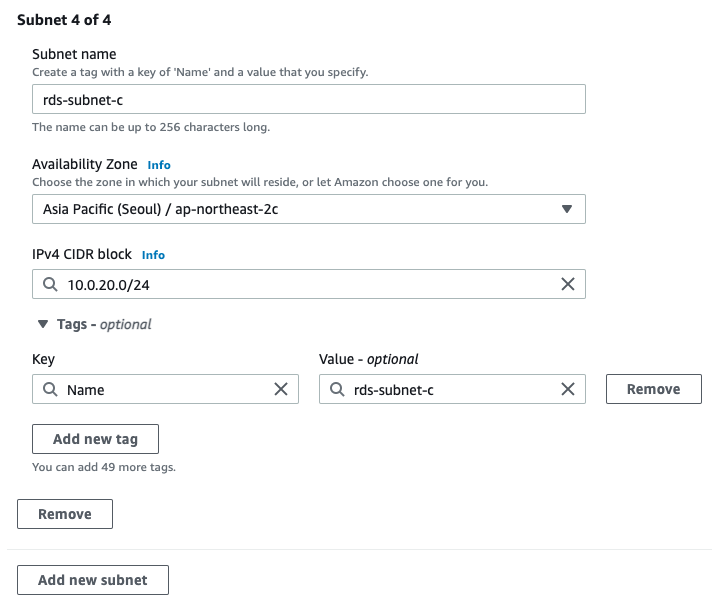Click the search icon in Key field
This screenshot has width=712, height=606.
pyautogui.click(x=50, y=389)
